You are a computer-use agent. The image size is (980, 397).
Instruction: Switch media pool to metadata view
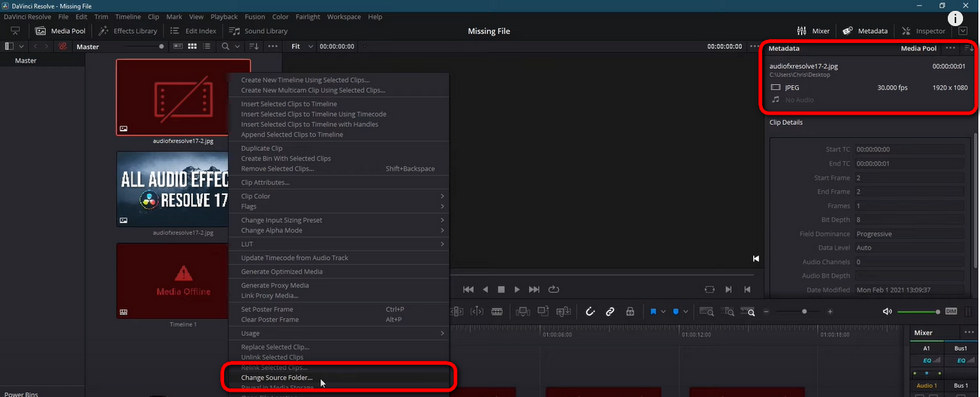tap(178, 46)
